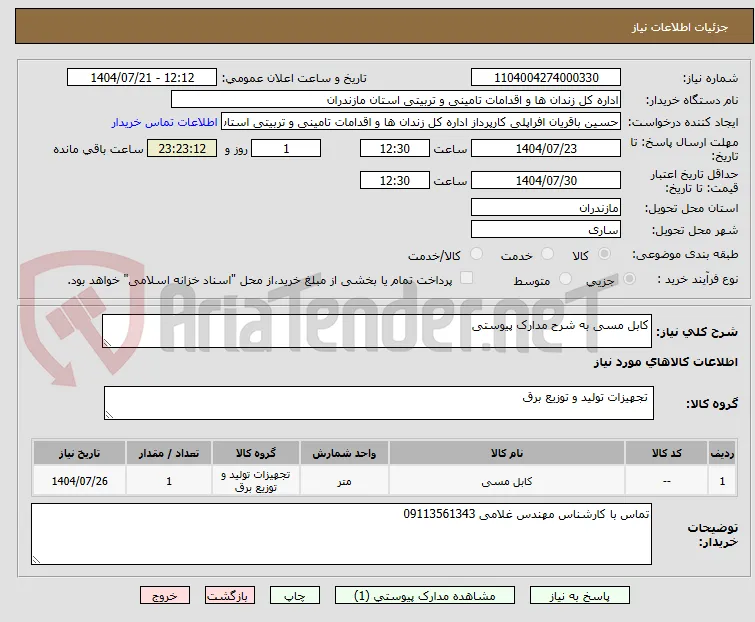This screenshot has width=755, height=622.
Task: Click the 'چاپ' print button
Action: [295, 596]
